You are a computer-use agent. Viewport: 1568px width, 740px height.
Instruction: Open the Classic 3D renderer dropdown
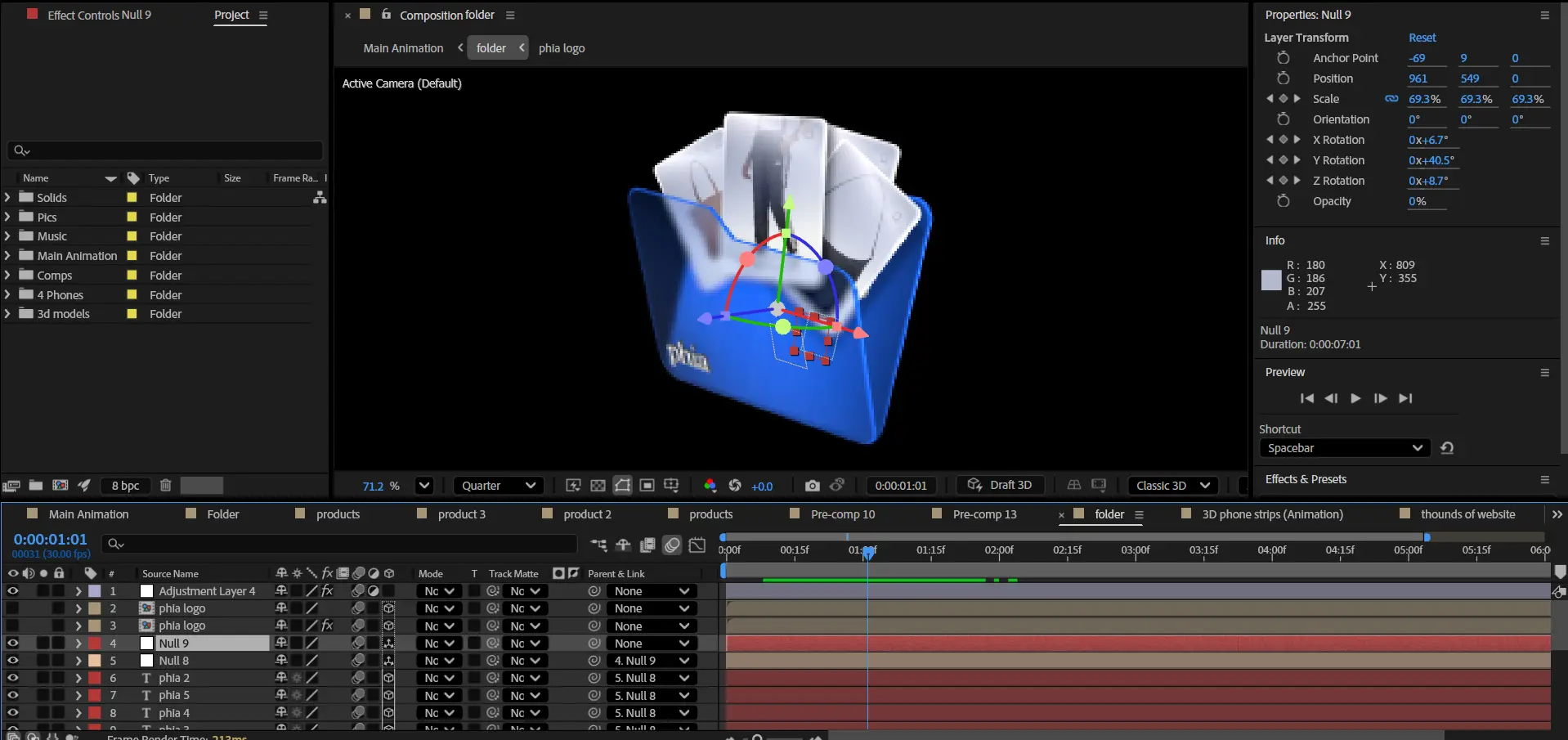1172,486
